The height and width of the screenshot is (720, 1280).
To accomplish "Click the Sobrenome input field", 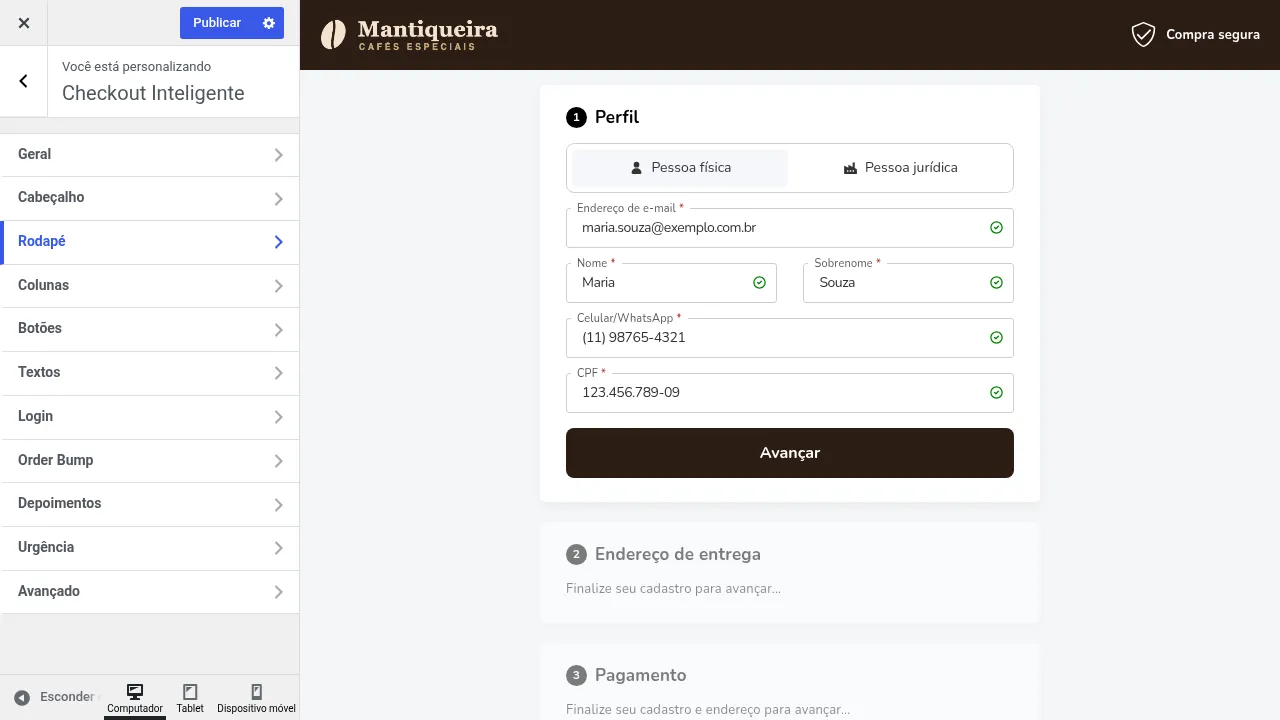I will 908,283.
